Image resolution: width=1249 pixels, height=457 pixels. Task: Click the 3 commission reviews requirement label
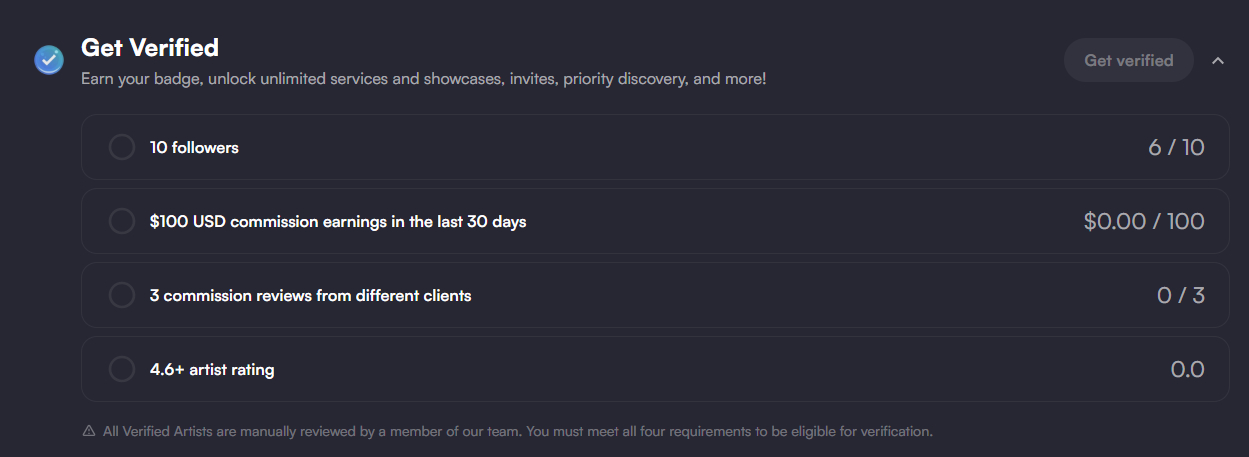310,295
